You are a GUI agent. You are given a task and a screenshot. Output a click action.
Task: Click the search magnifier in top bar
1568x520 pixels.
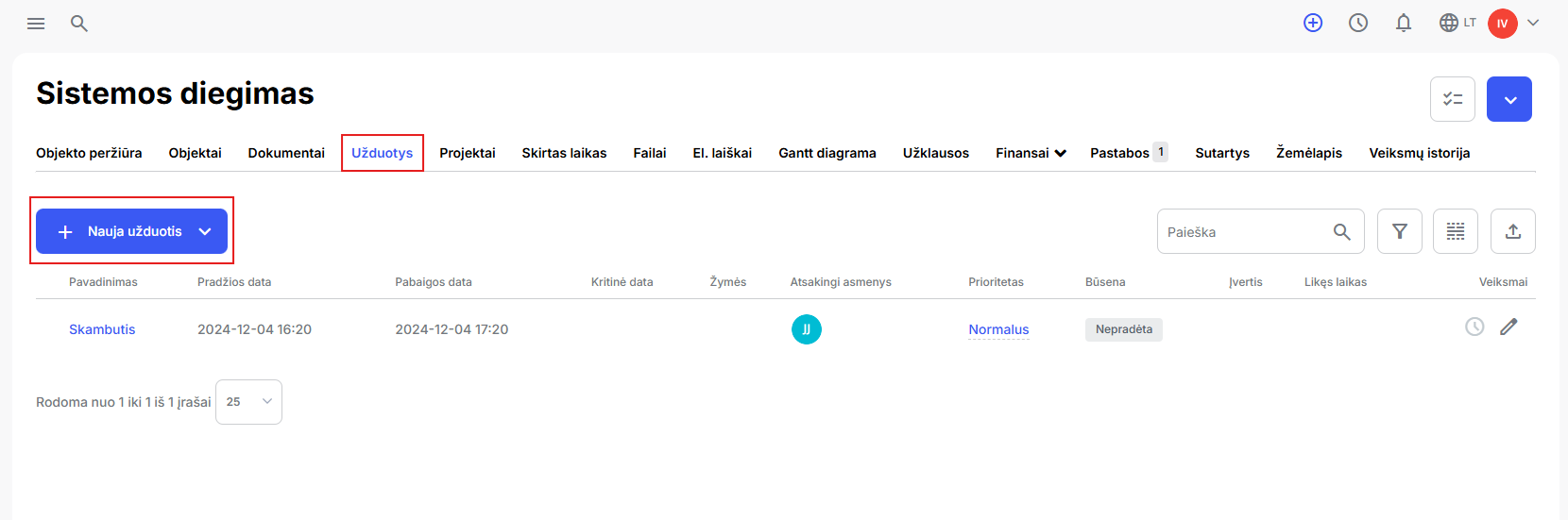click(79, 24)
